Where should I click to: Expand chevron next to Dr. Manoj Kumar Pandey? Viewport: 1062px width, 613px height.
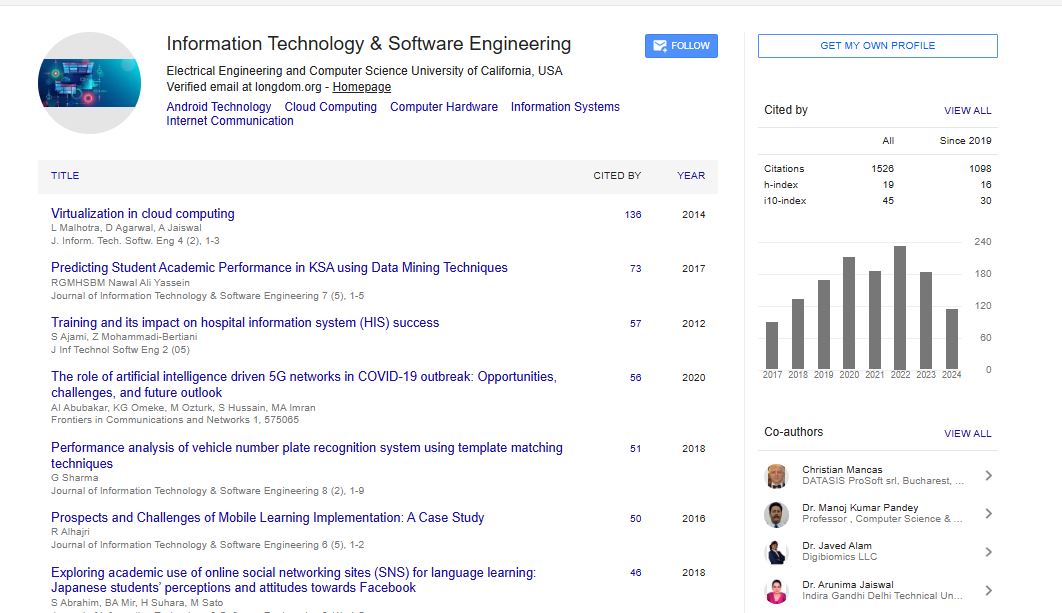988,514
